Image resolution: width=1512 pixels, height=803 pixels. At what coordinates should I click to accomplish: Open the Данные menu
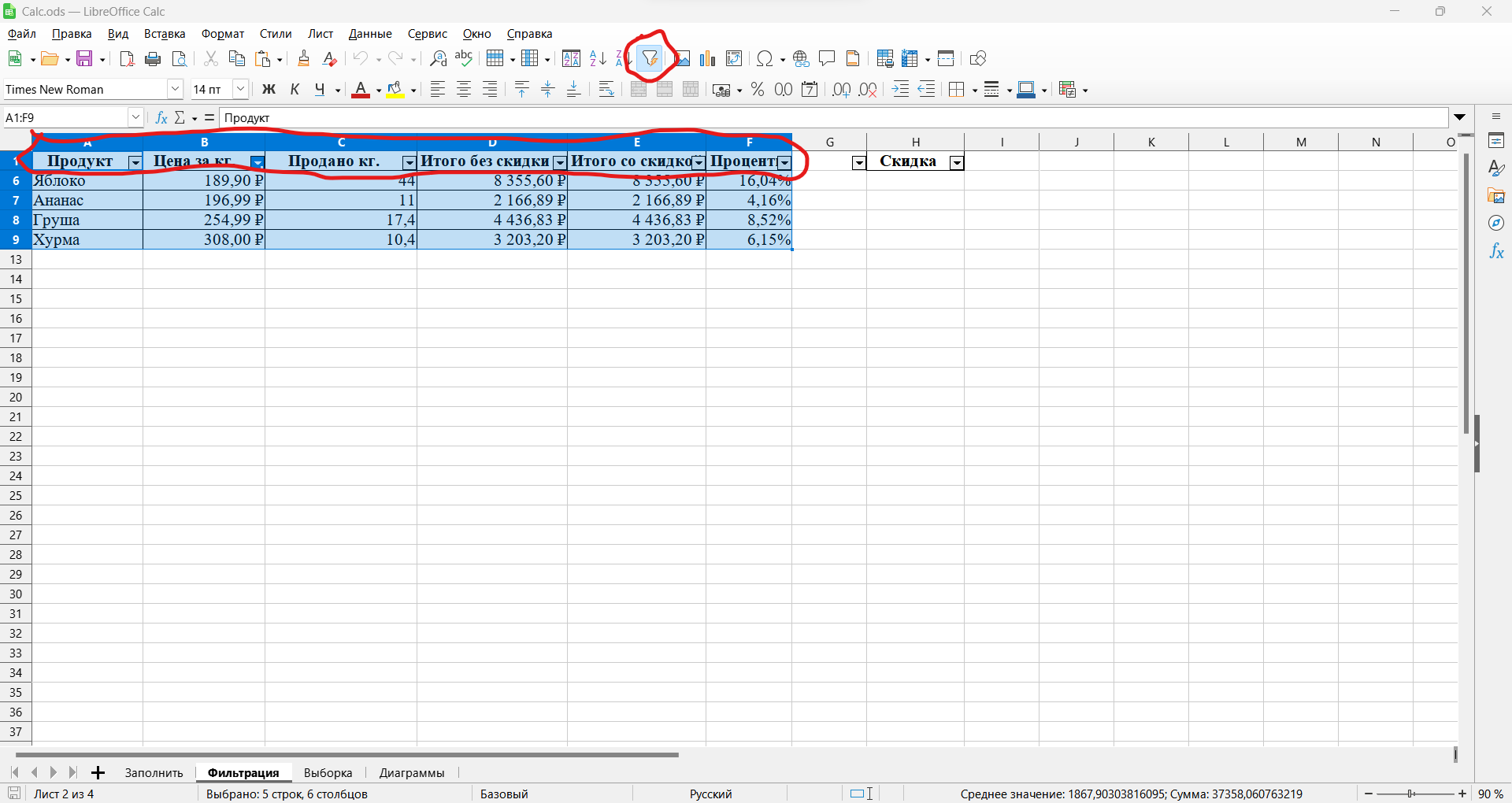pos(370,34)
